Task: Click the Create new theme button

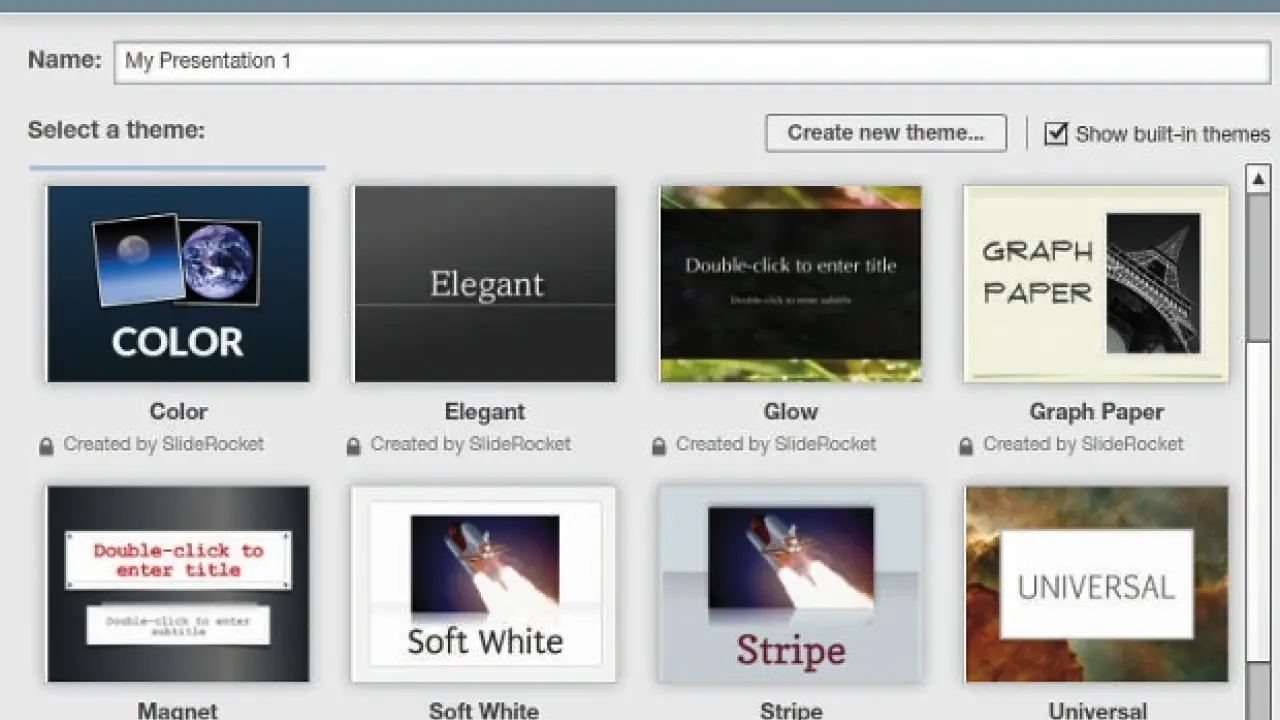Action: 886,133
